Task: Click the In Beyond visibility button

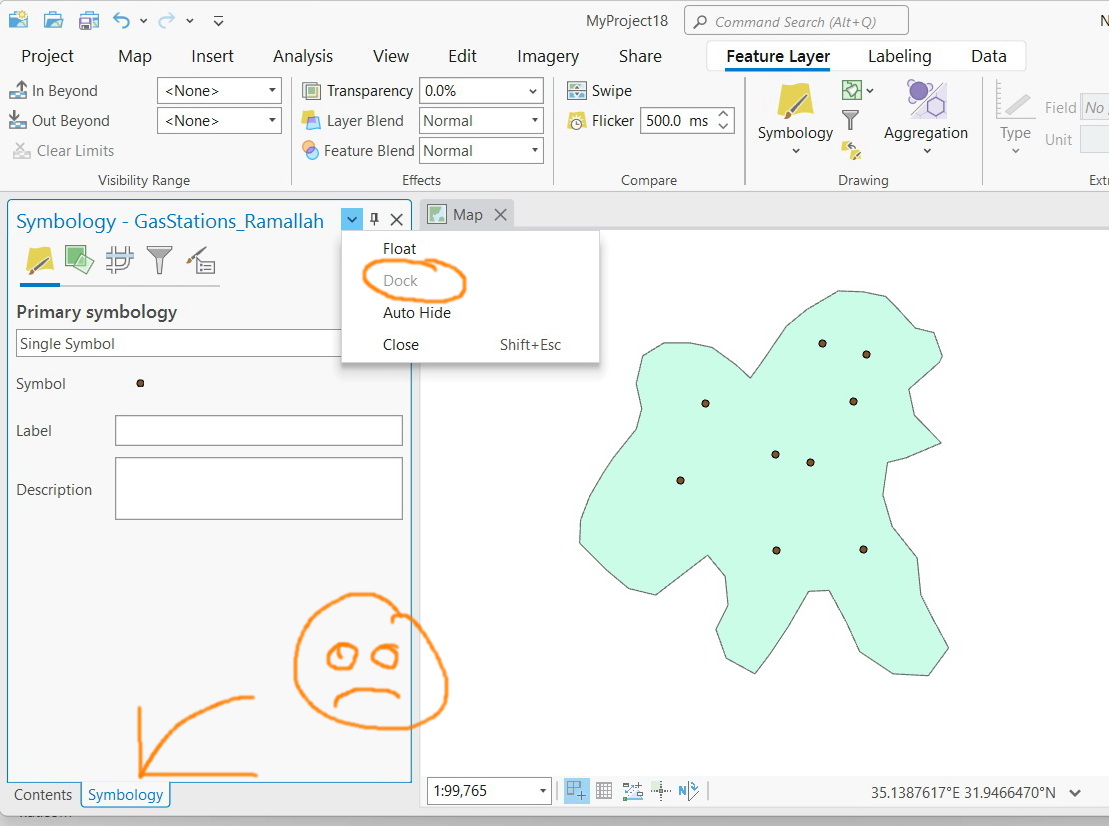Action: [54, 91]
